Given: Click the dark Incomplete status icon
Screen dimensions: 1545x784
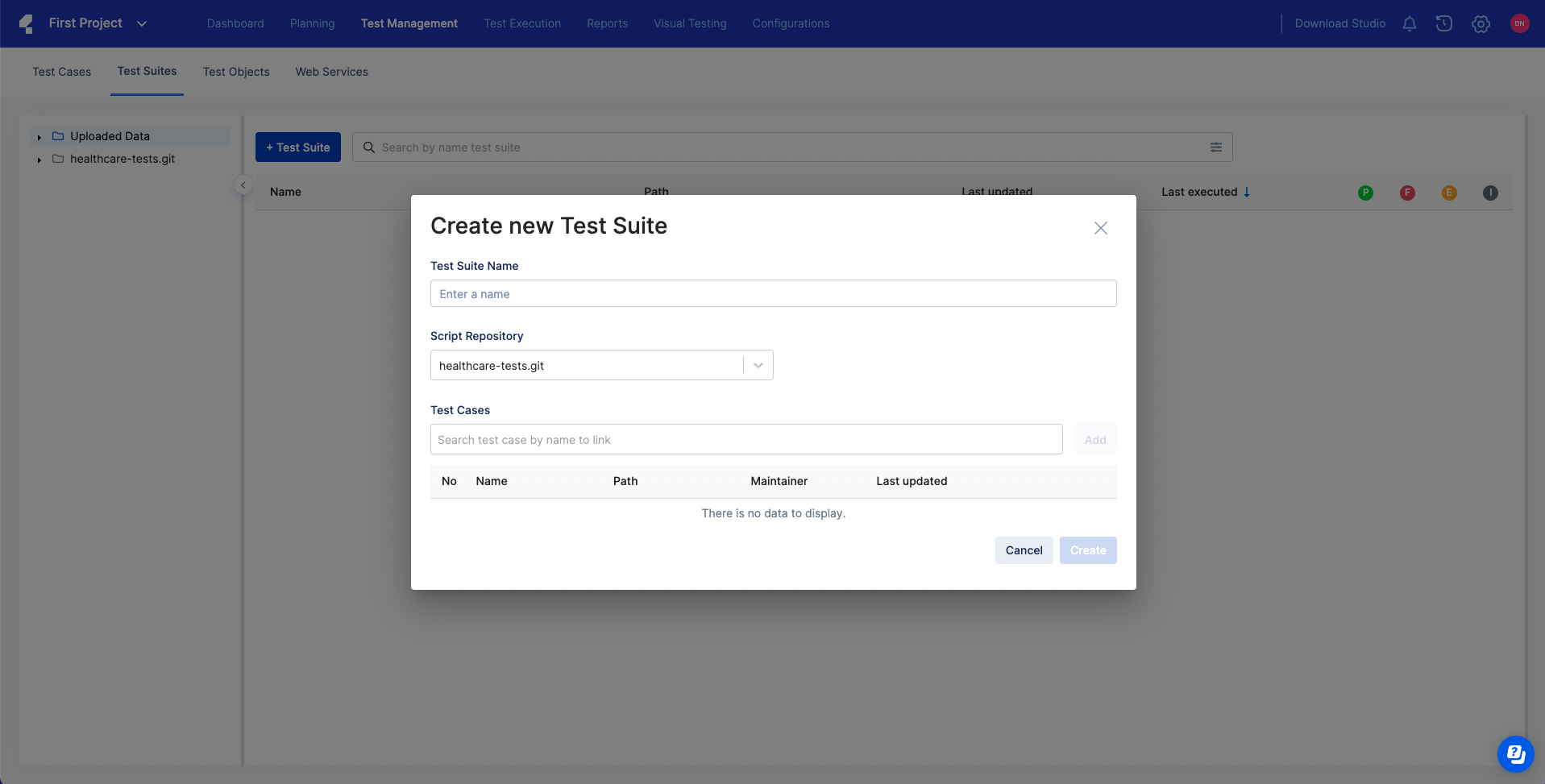Looking at the screenshot, I should [x=1490, y=193].
